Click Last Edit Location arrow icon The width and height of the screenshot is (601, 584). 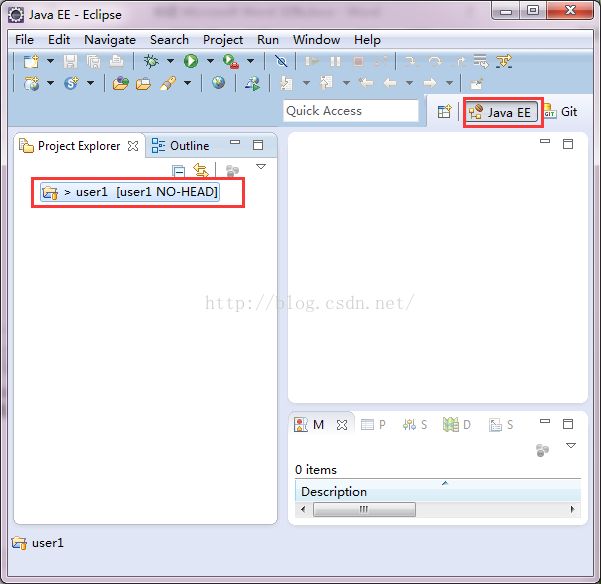pos(366,83)
